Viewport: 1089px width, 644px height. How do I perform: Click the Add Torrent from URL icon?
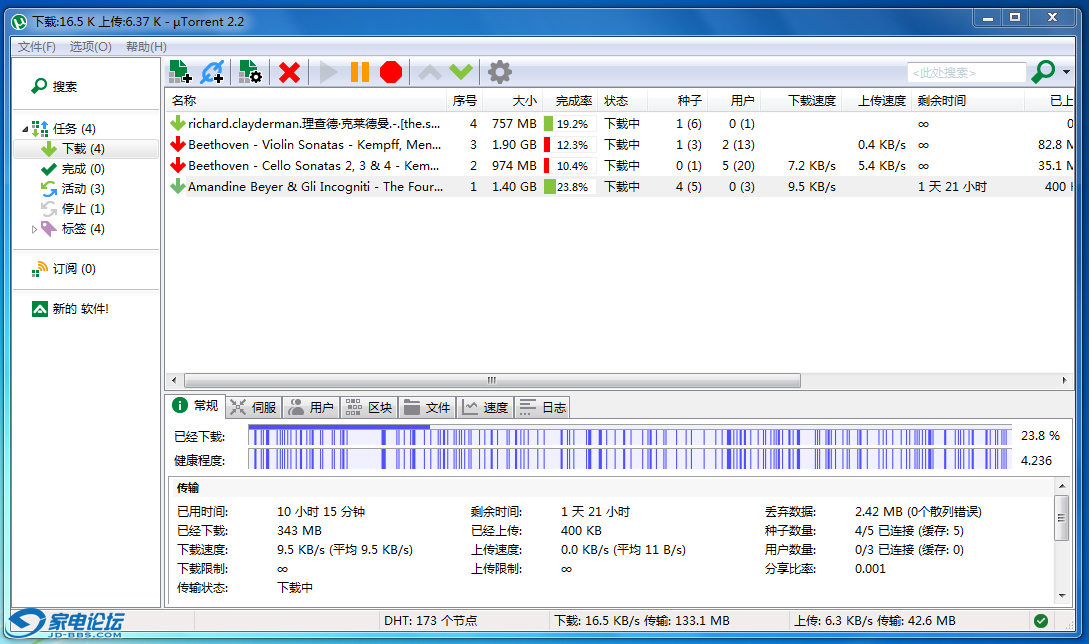[212, 72]
